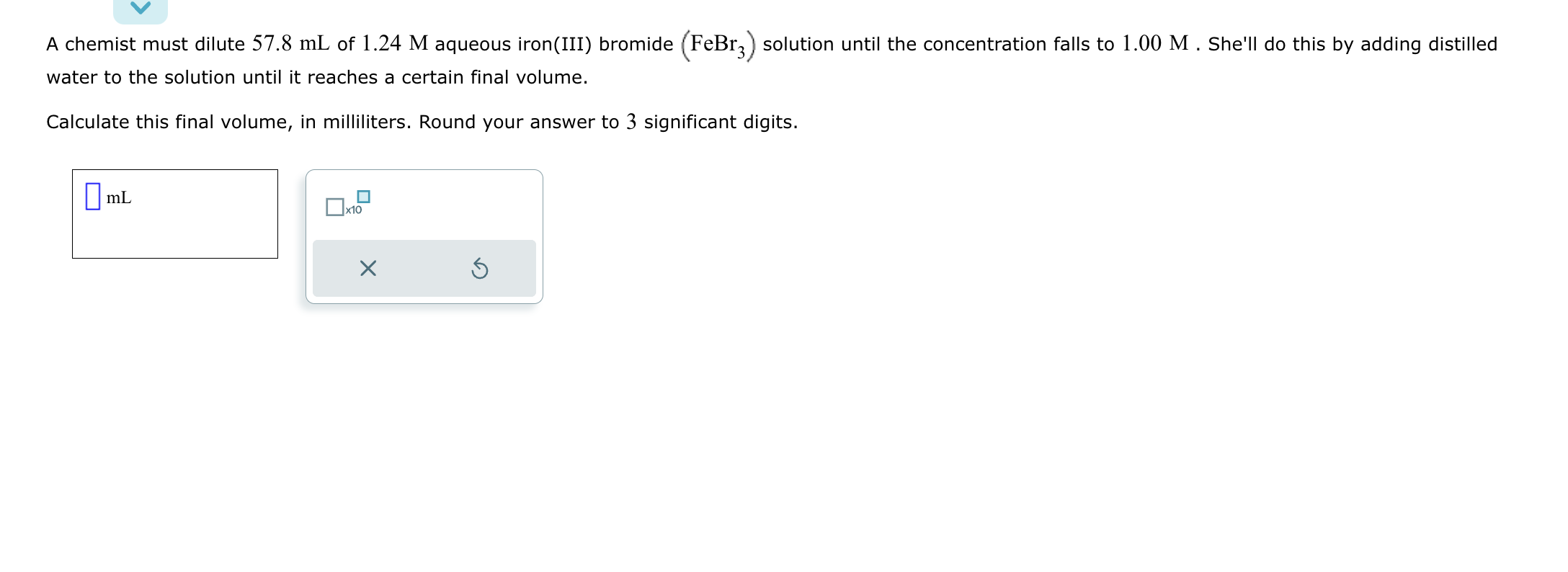Select the answer entry panel

pos(175,213)
